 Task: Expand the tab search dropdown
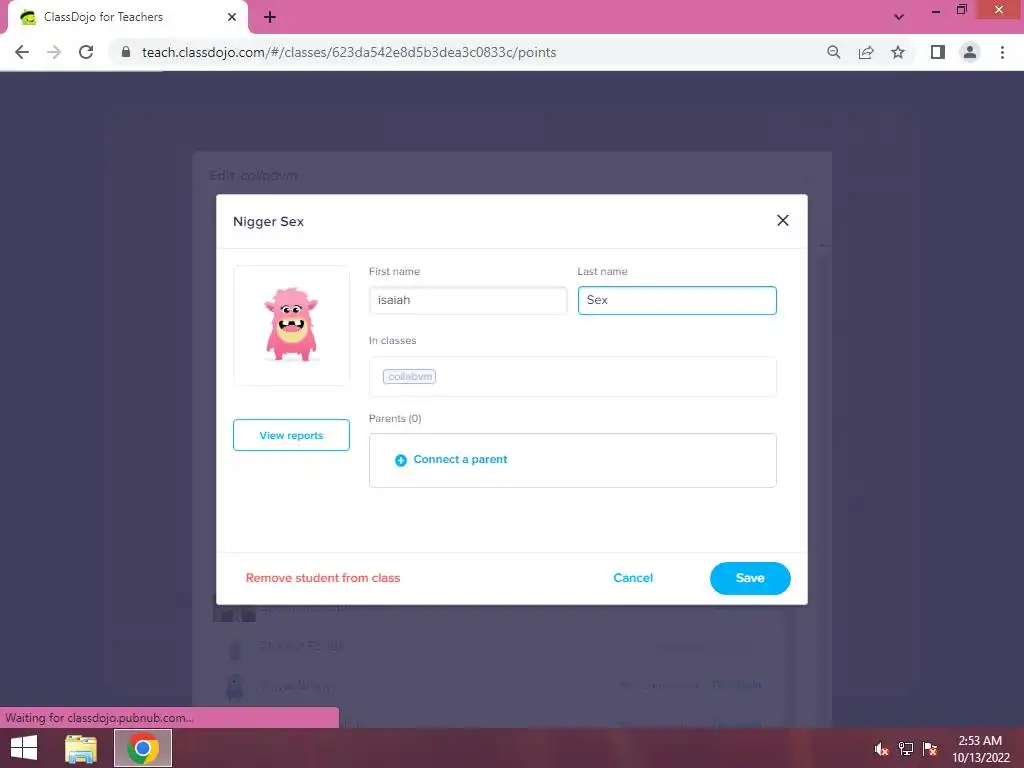pyautogui.click(x=899, y=17)
